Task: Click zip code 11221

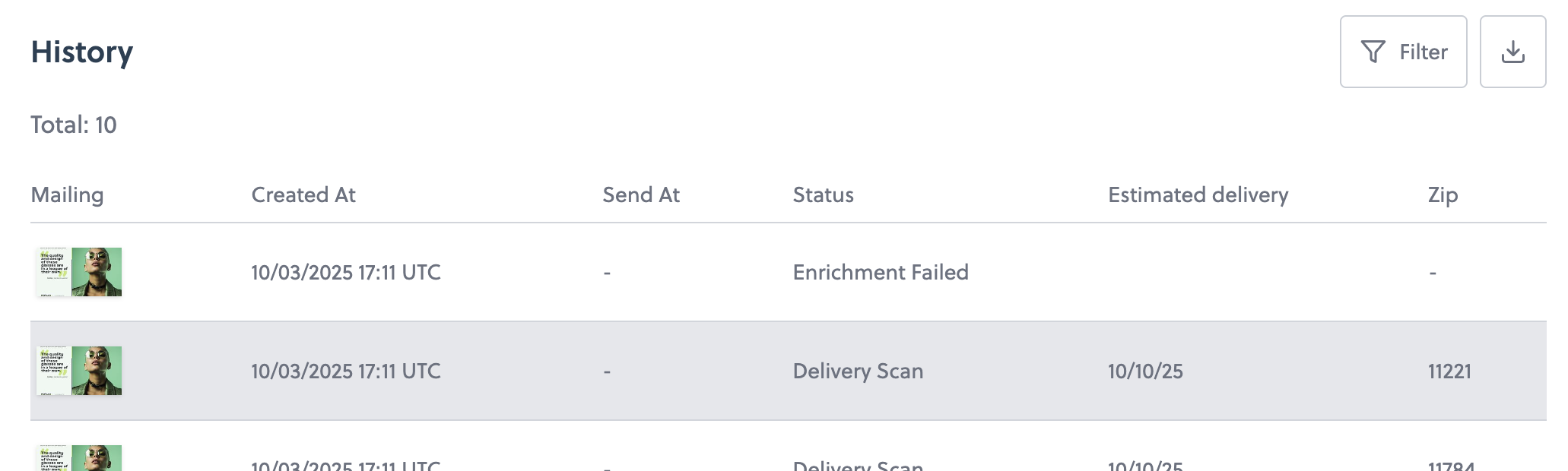Action: pos(1449,371)
